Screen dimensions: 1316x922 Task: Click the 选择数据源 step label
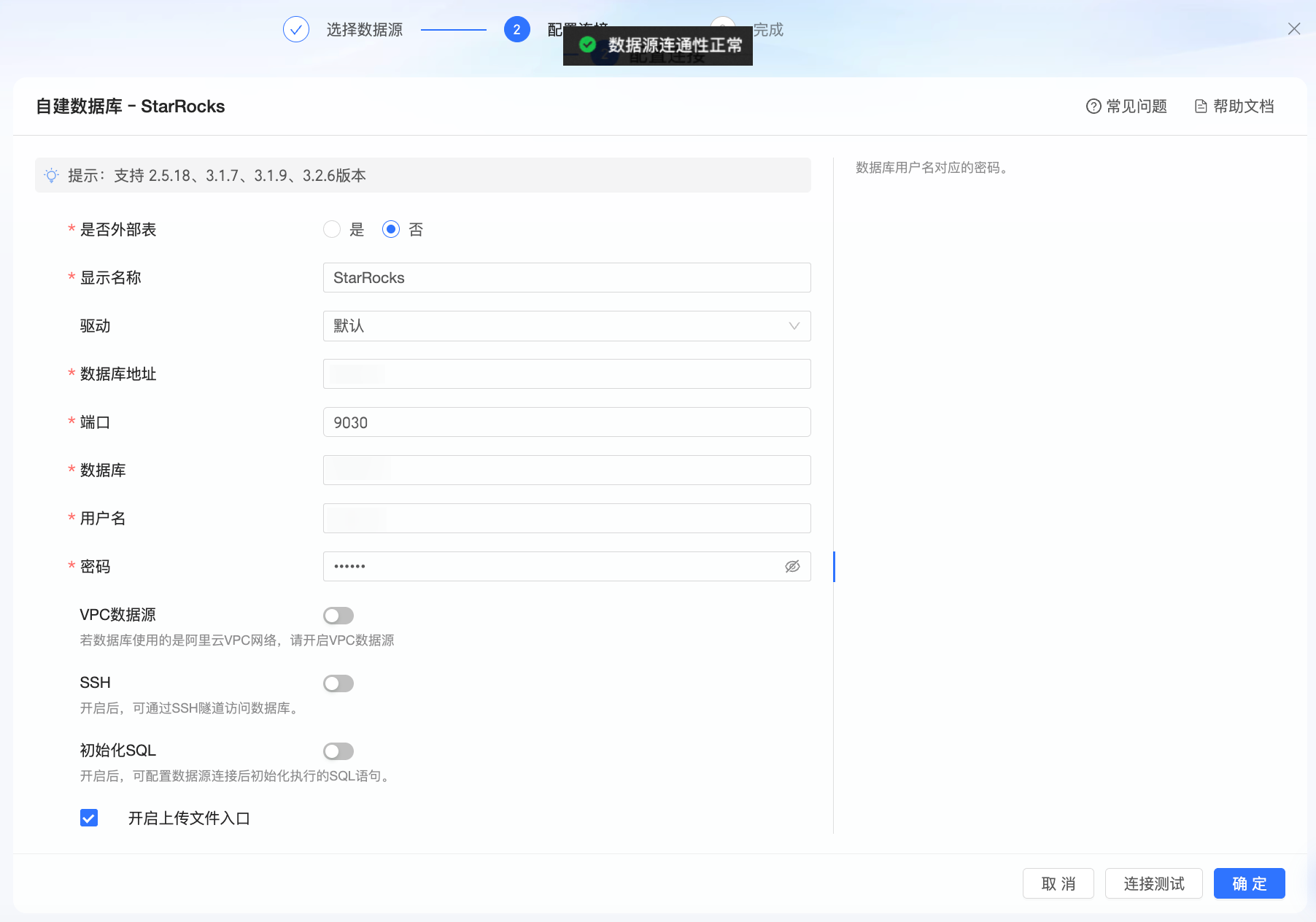coord(365,30)
